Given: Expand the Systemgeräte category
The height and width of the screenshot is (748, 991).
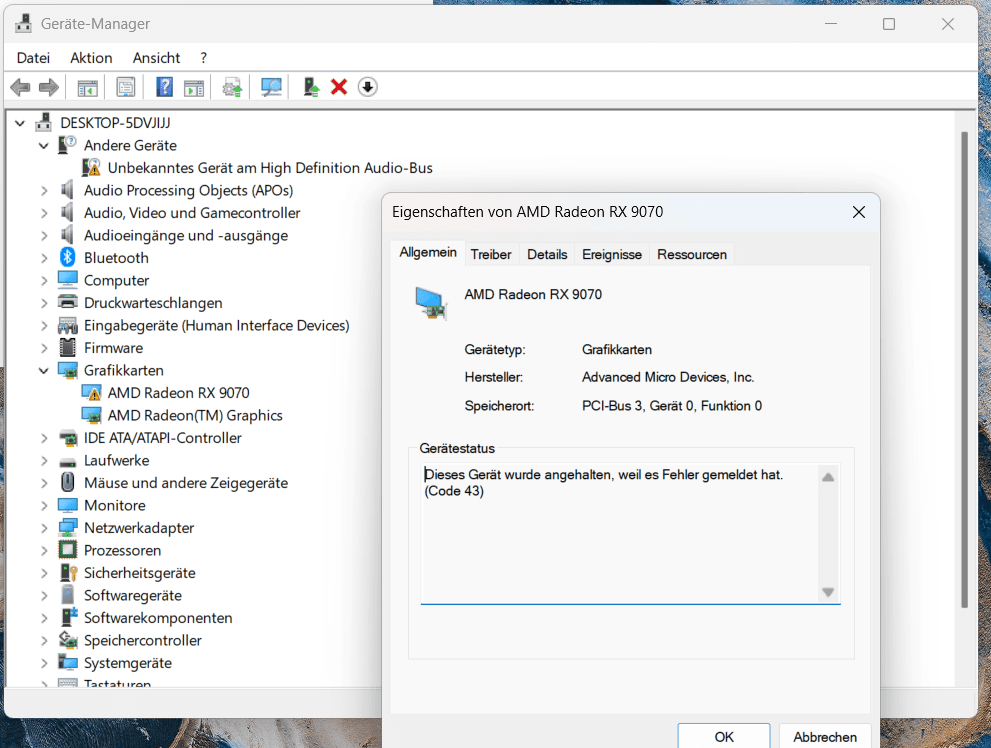Looking at the screenshot, I should point(44,663).
